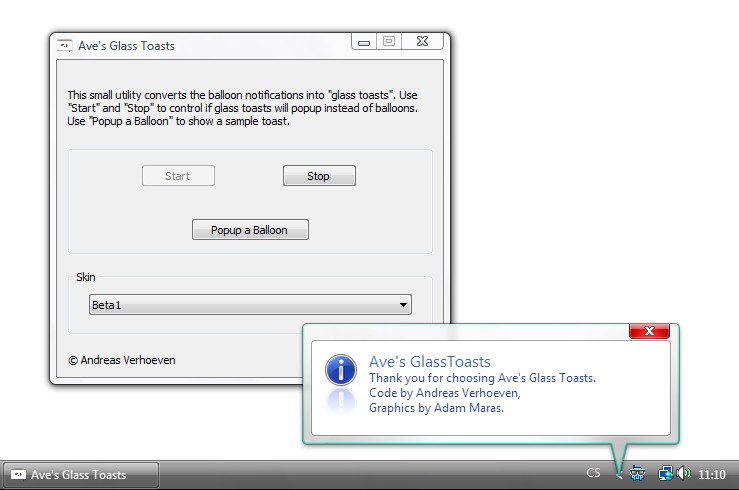The height and width of the screenshot is (490, 739).
Task: Click the disabled maximize button in the title bar
Action: coord(389,41)
